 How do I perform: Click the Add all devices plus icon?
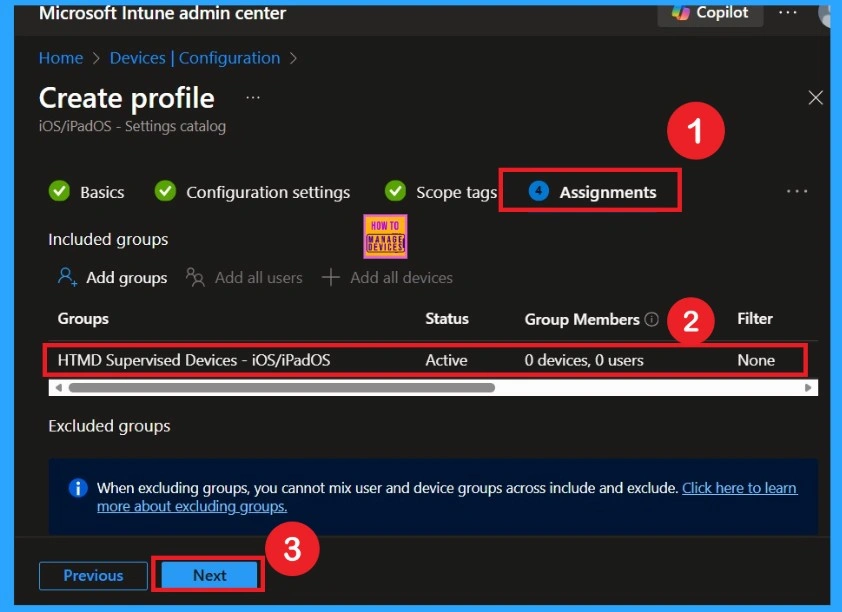(330, 277)
